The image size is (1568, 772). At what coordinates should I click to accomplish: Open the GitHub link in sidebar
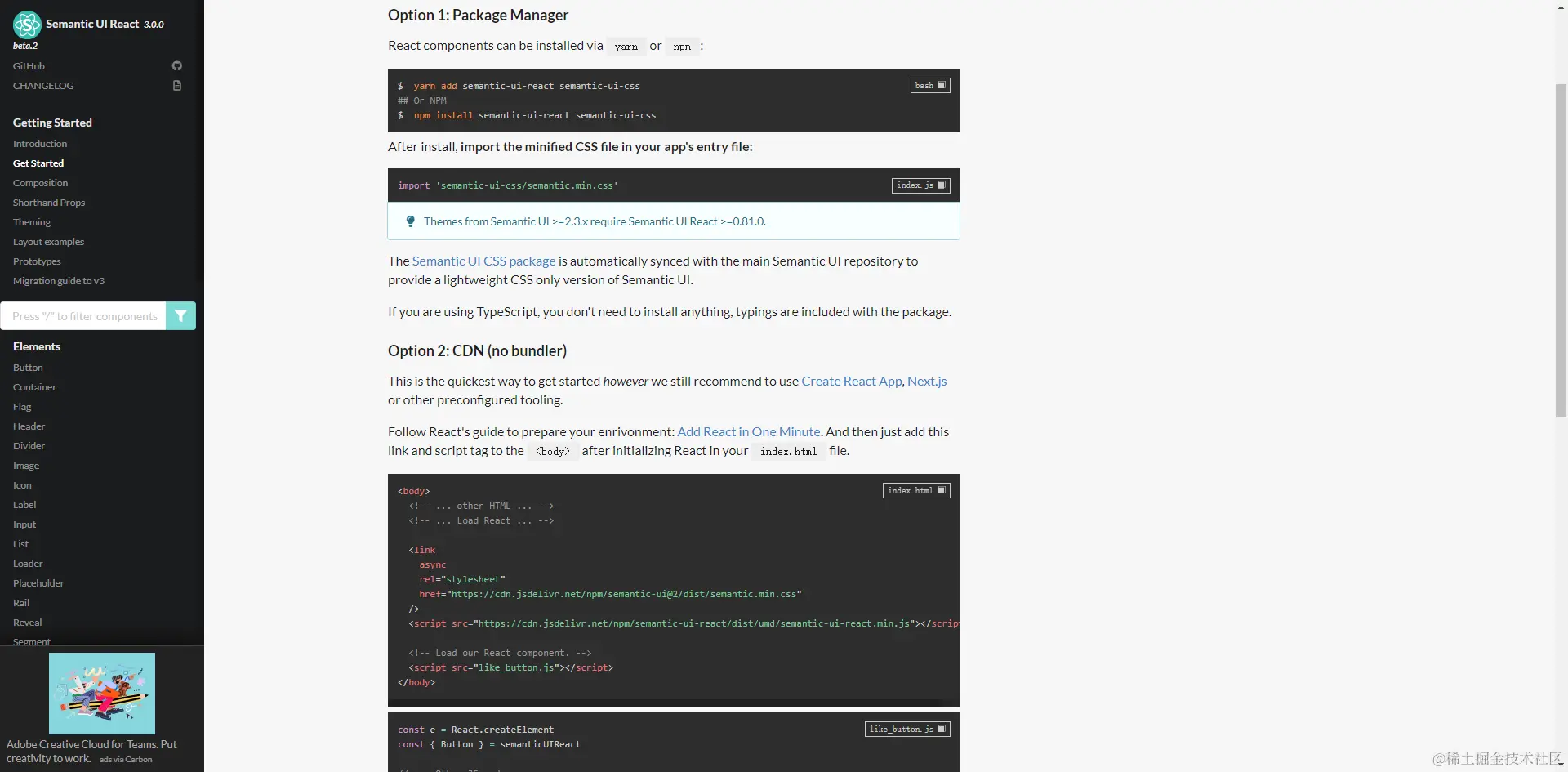(x=29, y=66)
